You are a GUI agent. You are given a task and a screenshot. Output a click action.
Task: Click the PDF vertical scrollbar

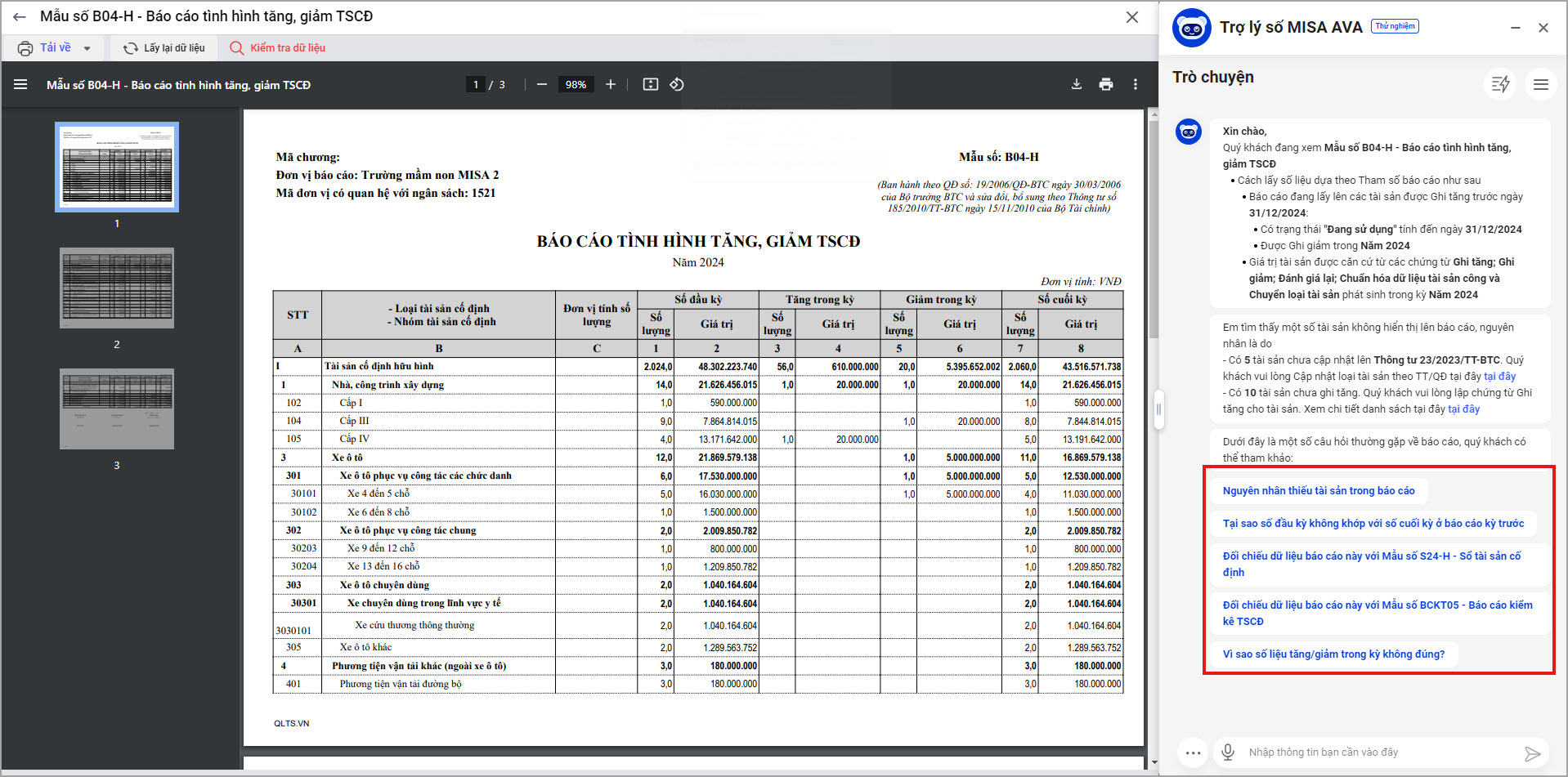click(x=1154, y=229)
